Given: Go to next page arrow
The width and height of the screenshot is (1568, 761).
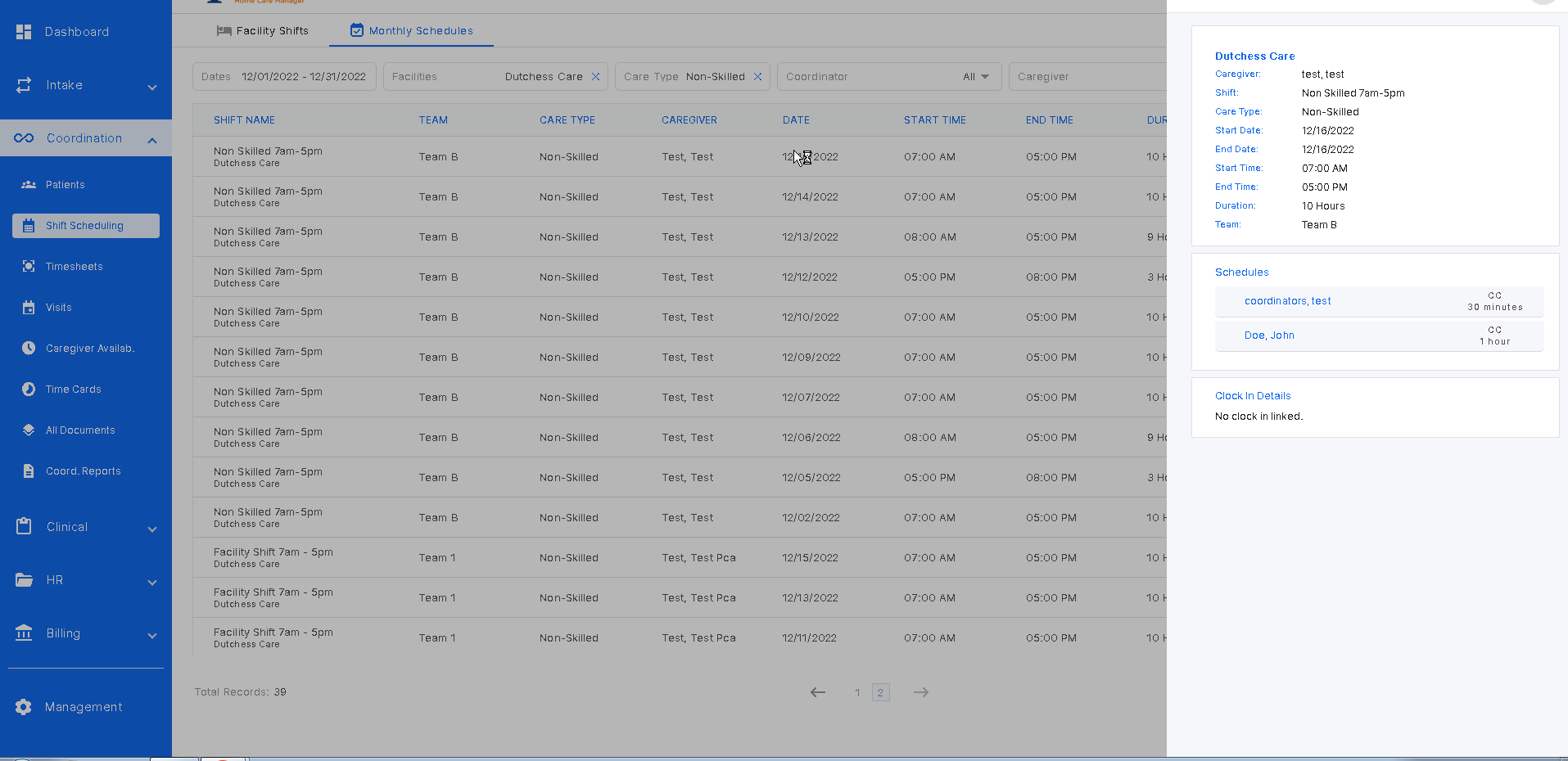Looking at the screenshot, I should 921,692.
